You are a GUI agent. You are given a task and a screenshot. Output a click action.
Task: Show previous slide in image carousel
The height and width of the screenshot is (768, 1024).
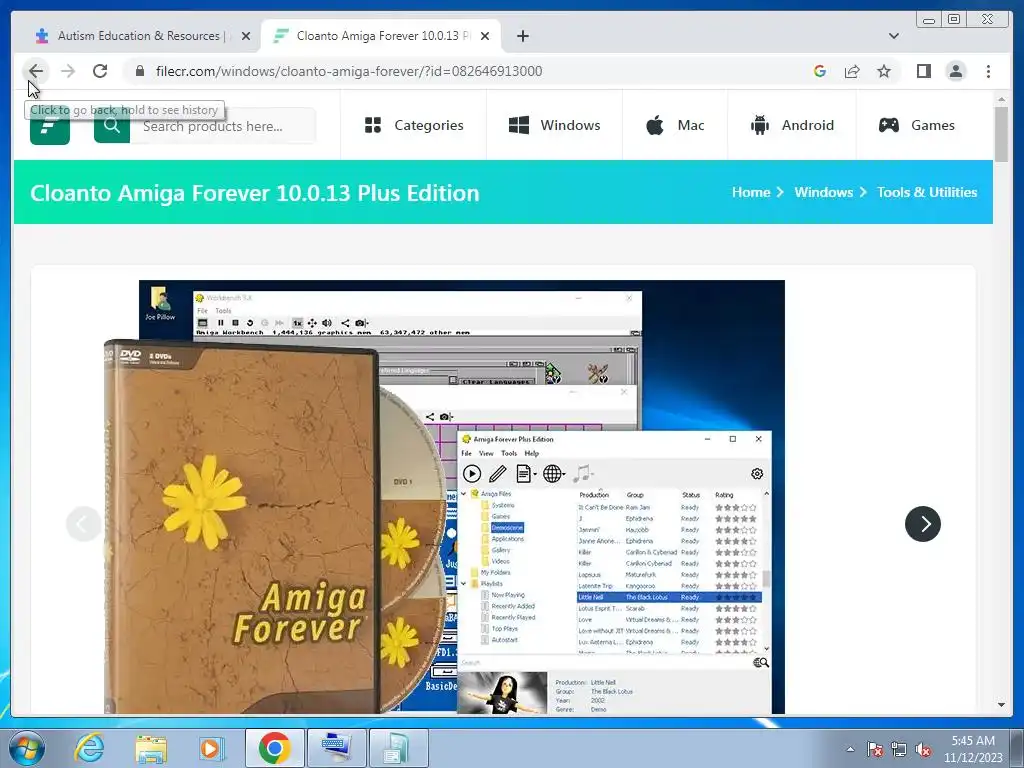(84, 524)
